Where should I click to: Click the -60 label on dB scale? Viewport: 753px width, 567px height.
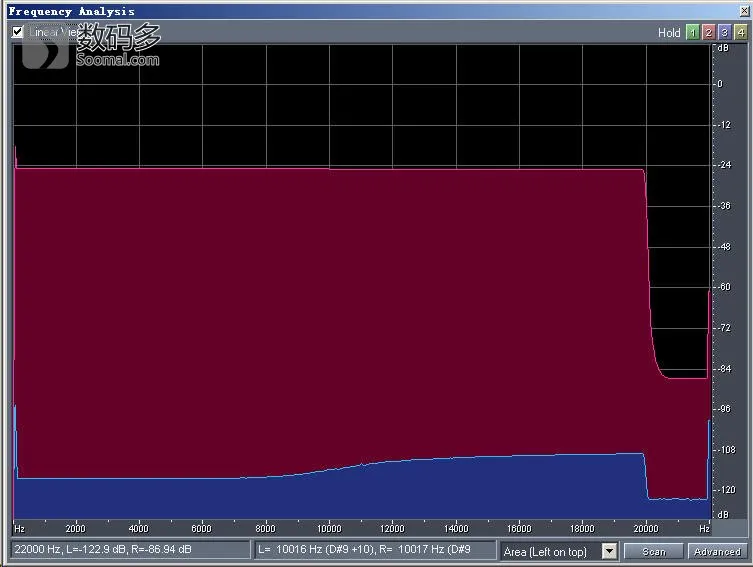724,287
